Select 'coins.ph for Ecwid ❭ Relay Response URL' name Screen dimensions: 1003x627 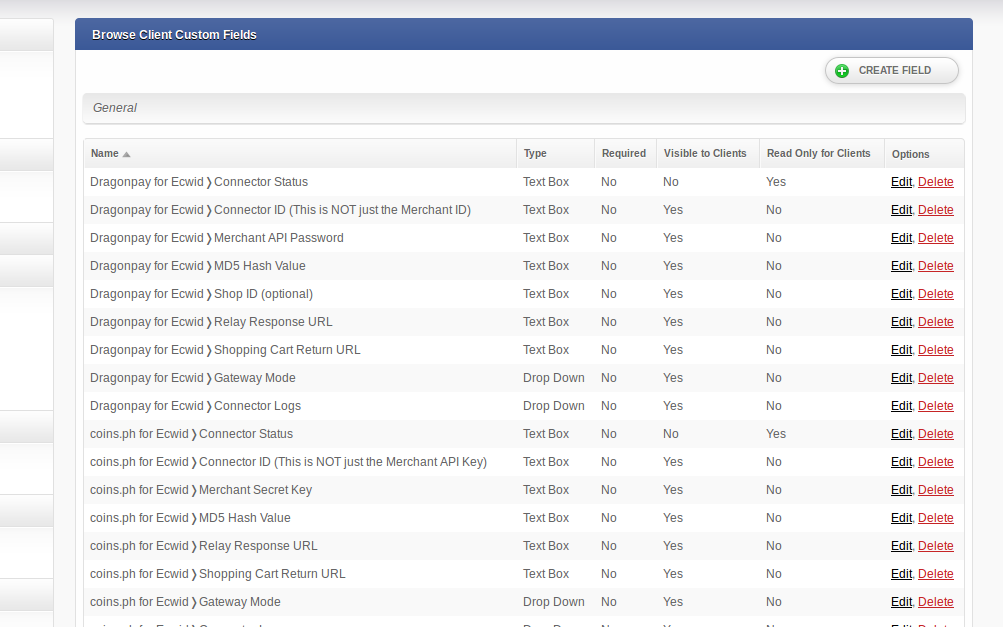203,546
